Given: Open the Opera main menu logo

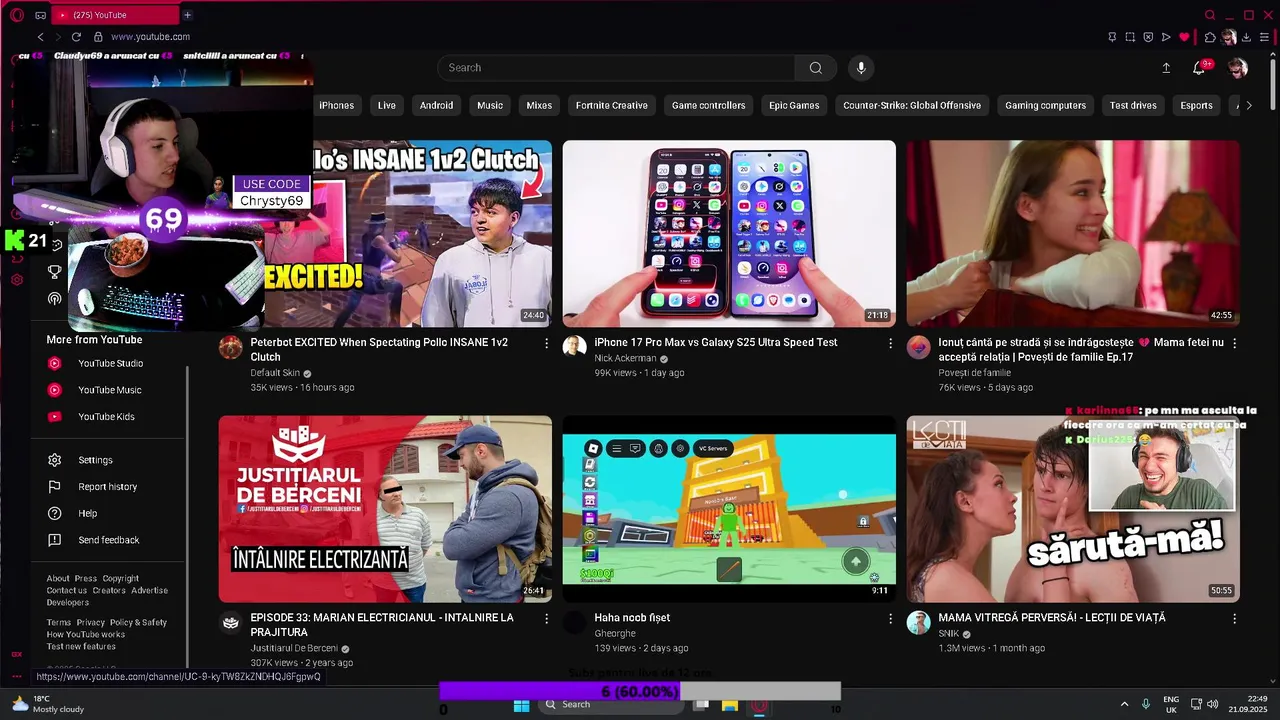Looking at the screenshot, I should (x=17, y=15).
